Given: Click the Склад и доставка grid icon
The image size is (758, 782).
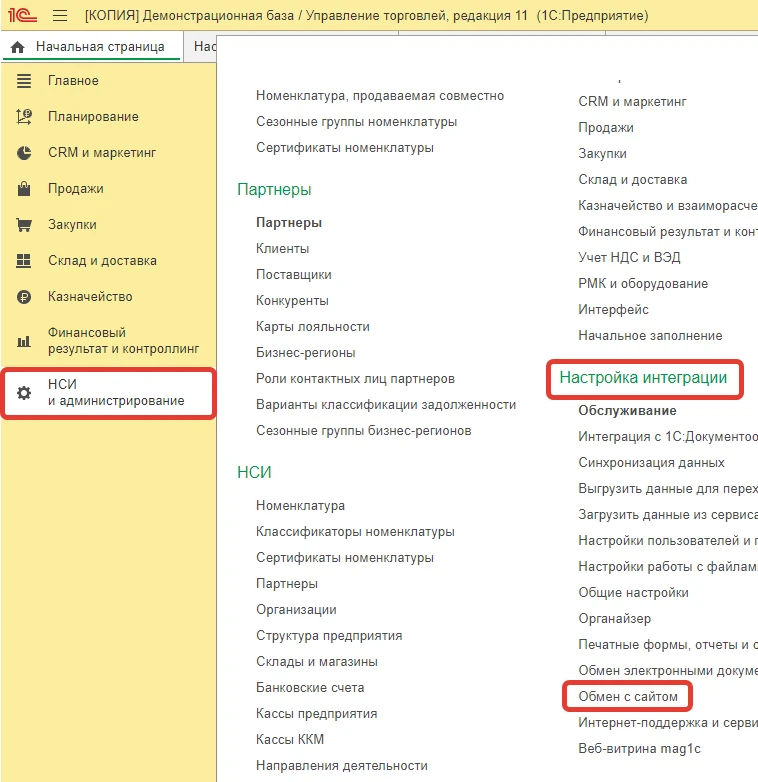Looking at the screenshot, I should [x=25, y=261].
